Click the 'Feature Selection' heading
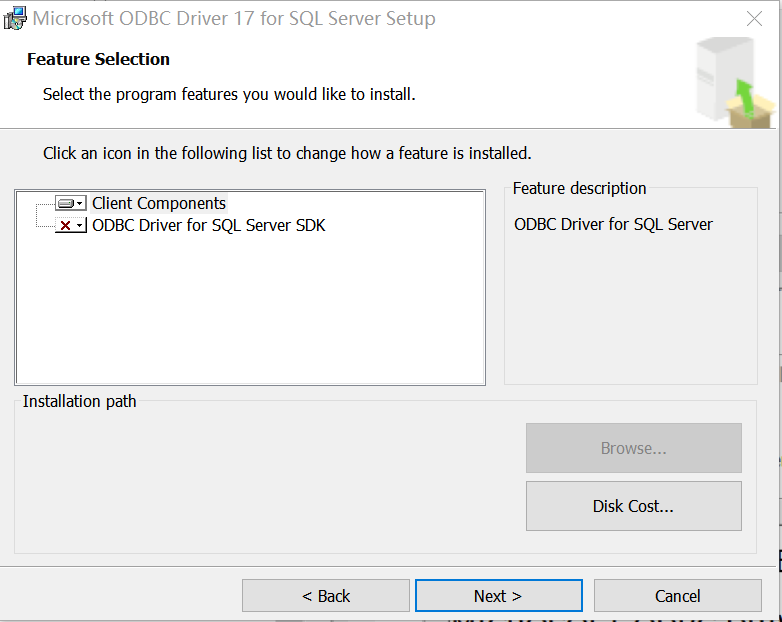The width and height of the screenshot is (782, 622). (x=98, y=59)
